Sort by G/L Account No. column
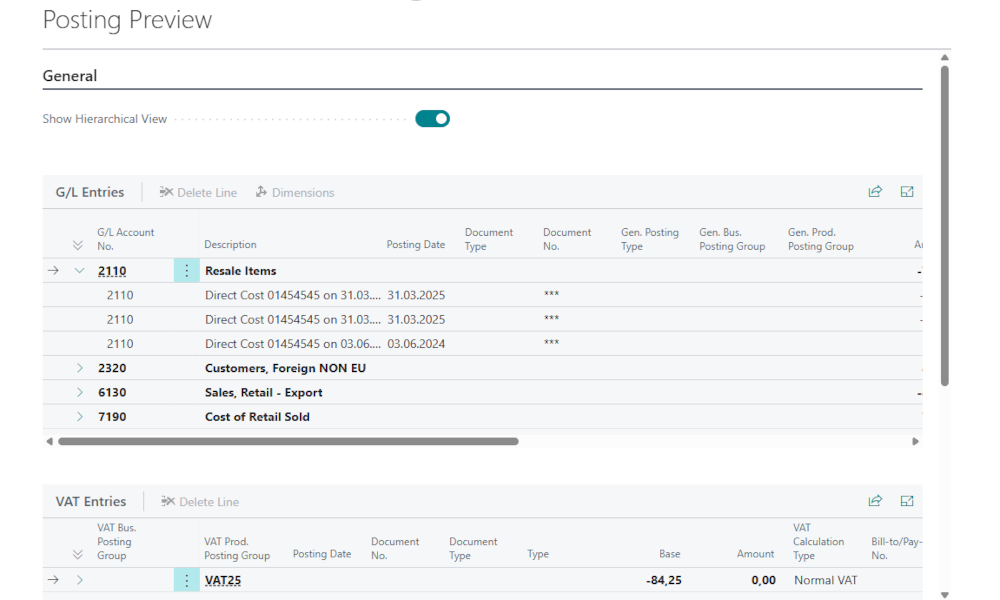The height and width of the screenshot is (600, 1000). point(126,239)
